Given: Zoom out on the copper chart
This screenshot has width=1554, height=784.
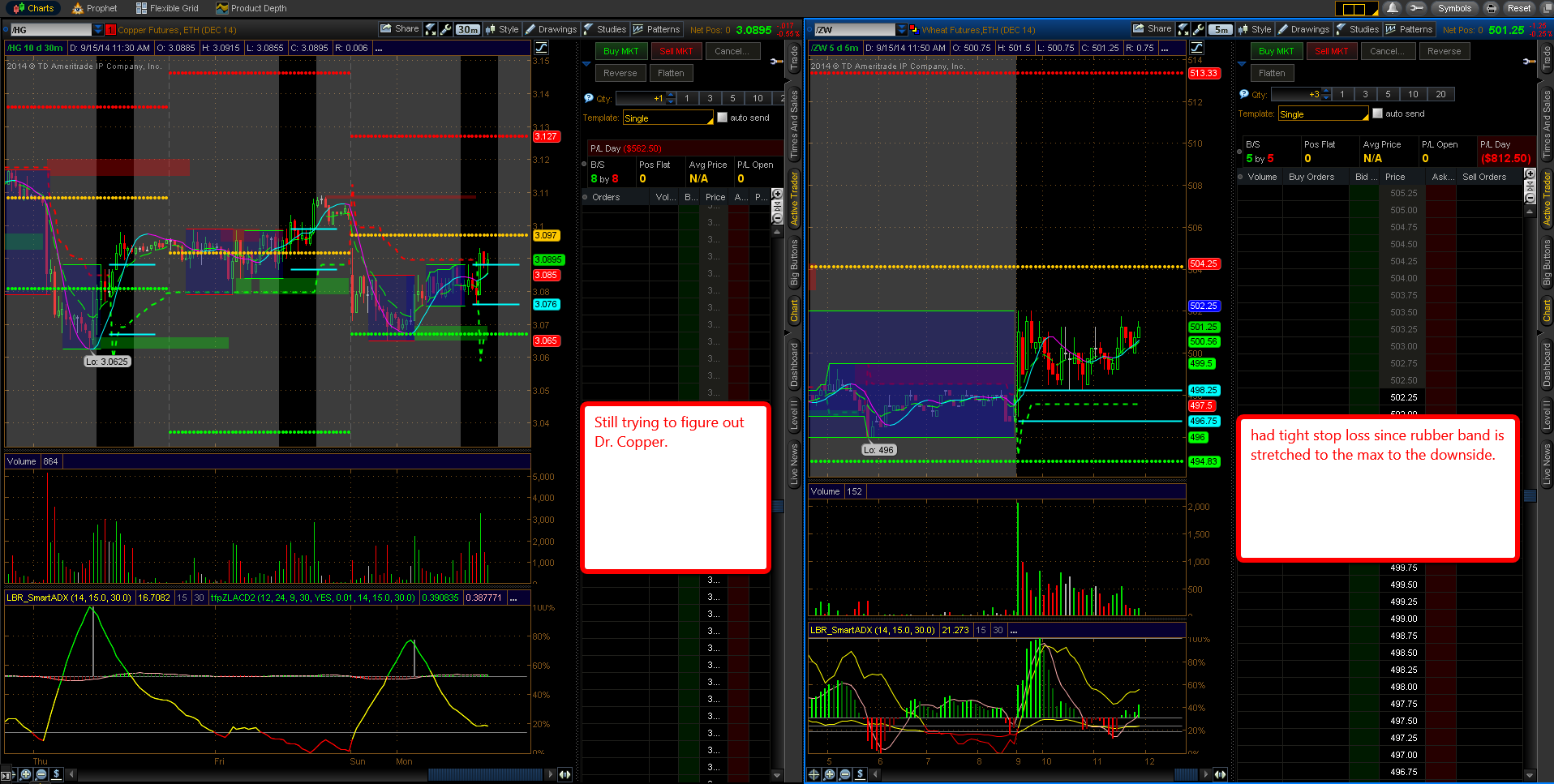Looking at the screenshot, I should 41,774.
